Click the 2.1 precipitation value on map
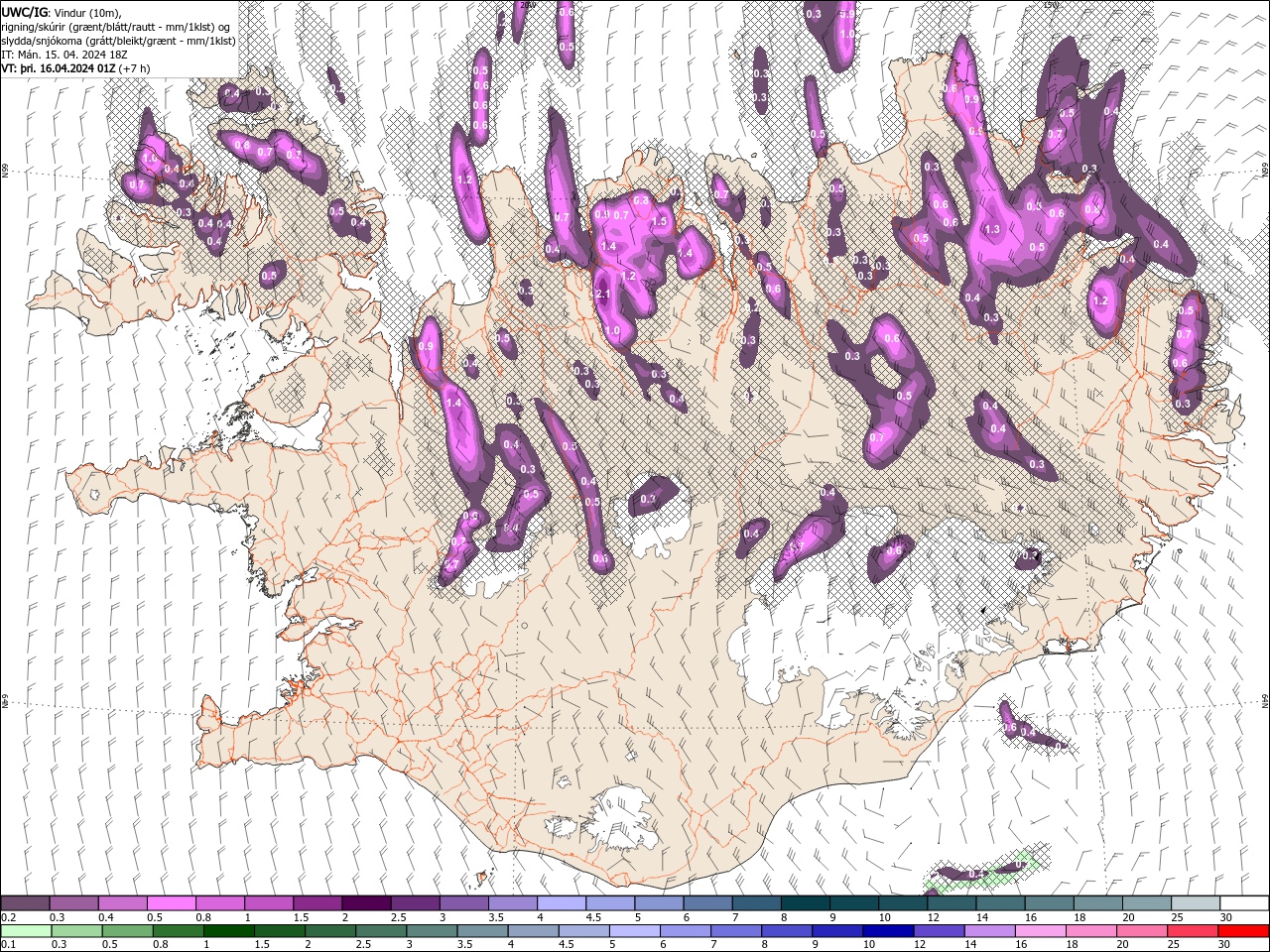The width and height of the screenshot is (1270, 952). [x=602, y=295]
